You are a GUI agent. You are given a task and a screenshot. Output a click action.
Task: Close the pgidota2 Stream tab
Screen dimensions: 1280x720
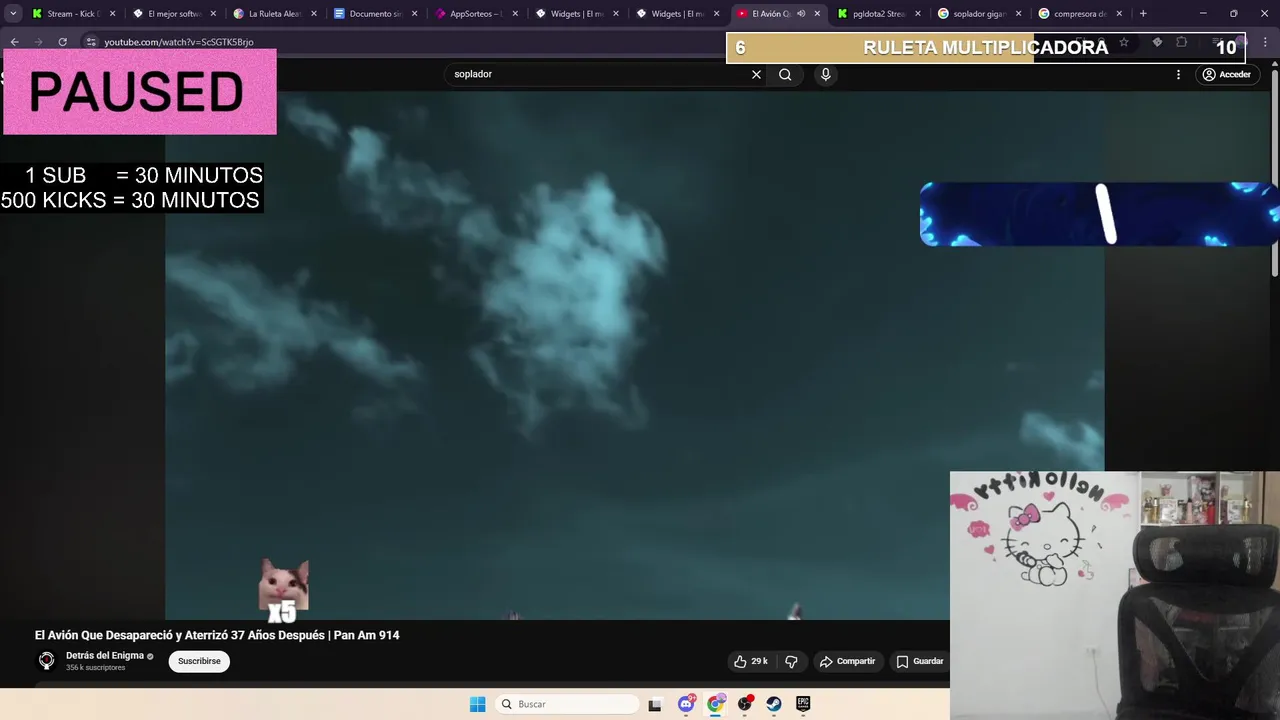pos(918,14)
